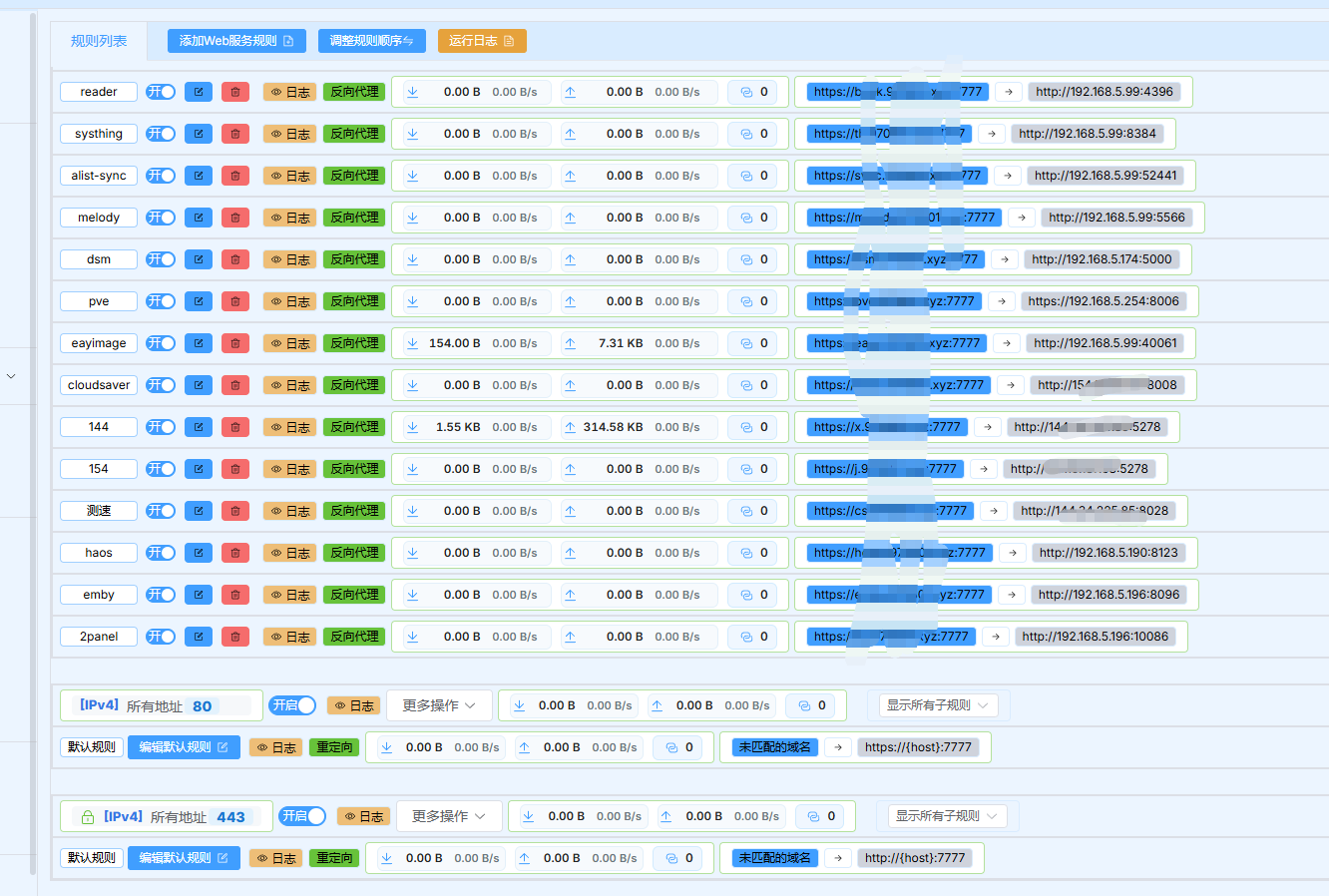Image resolution: width=1329 pixels, height=896 pixels.
Task: Open 日志 for the cloudsaver rule
Action: pyautogui.click(x=290, y=385)
